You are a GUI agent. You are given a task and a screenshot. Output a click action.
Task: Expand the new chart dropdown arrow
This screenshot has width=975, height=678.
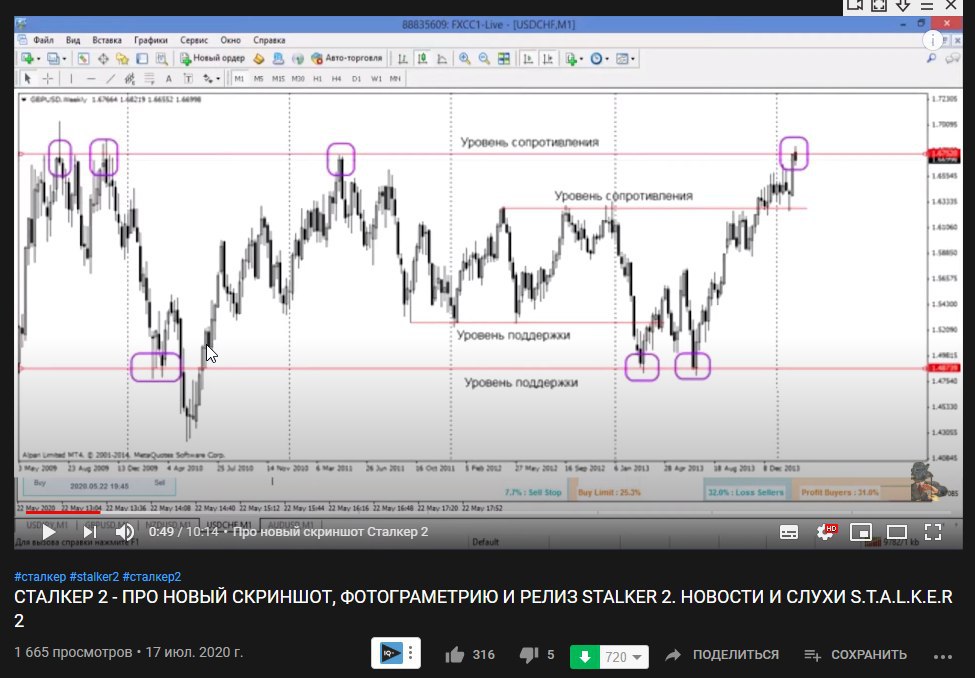tap(39, 59)
